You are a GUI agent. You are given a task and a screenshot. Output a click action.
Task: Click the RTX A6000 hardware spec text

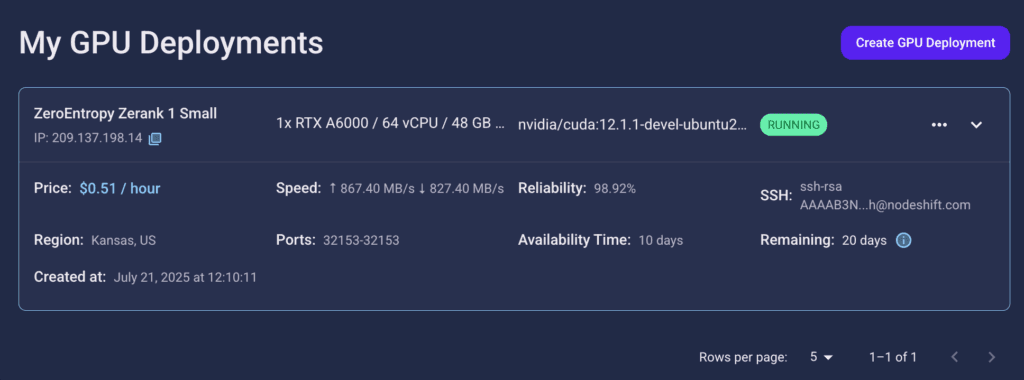coord(391,124)
